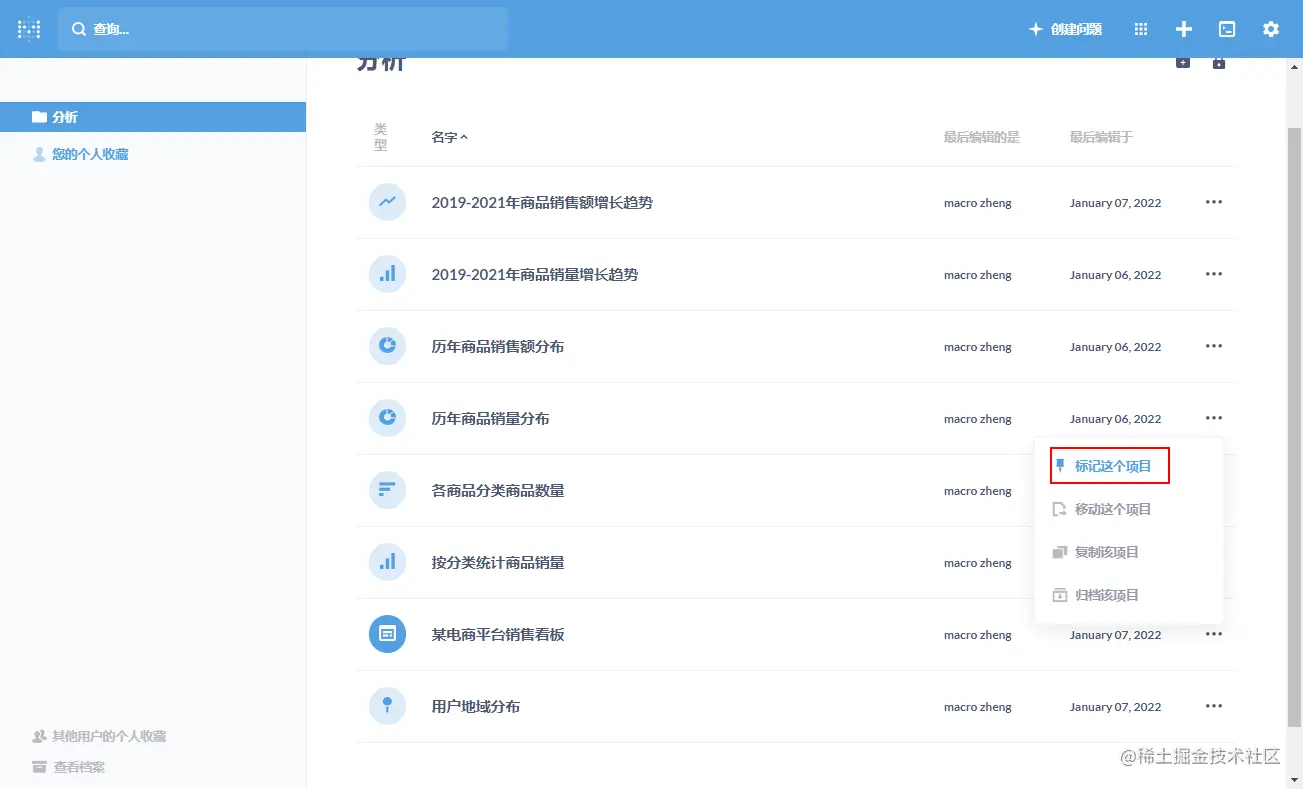
Task: Click the Metabase logo icon
Action: [x=29, y=29]
